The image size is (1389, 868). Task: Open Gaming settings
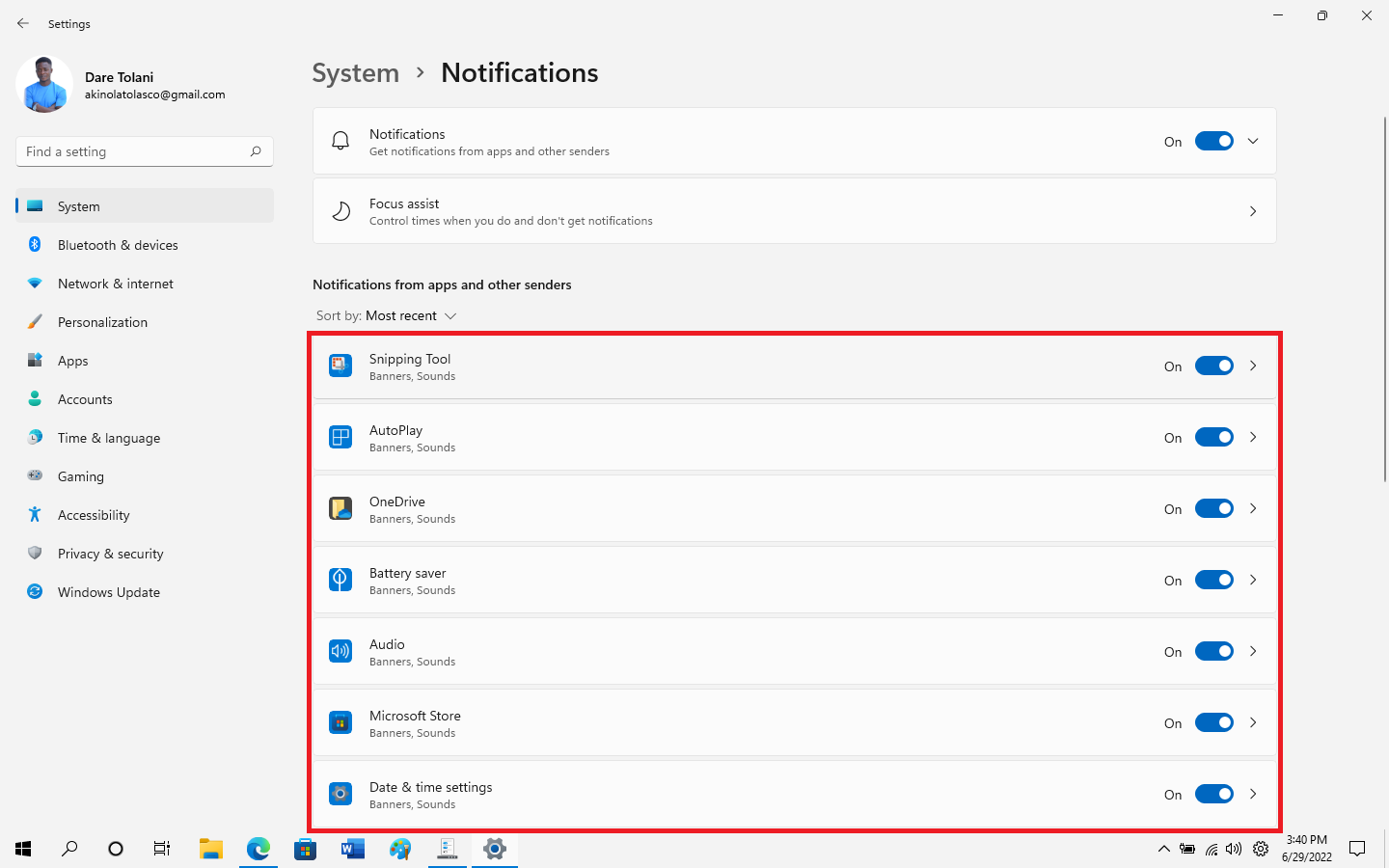[145, 476]
